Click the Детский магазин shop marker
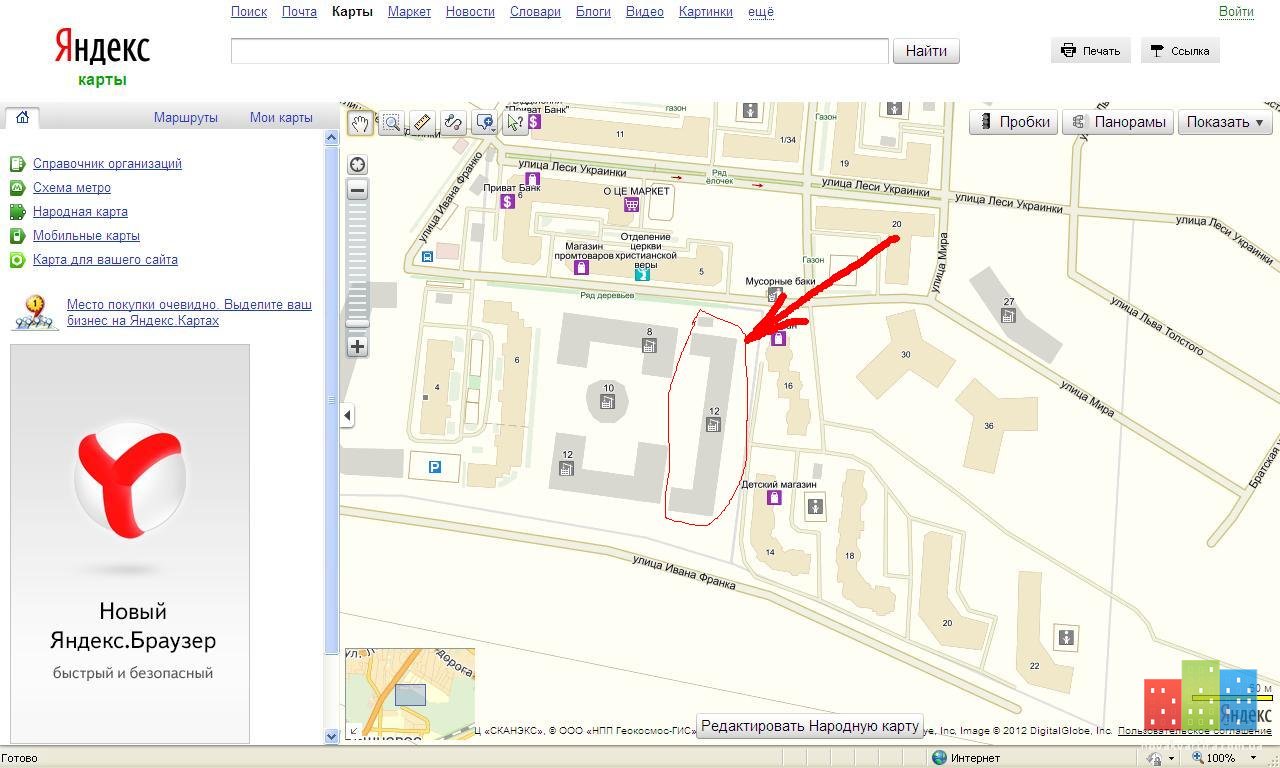 point(774,497)
